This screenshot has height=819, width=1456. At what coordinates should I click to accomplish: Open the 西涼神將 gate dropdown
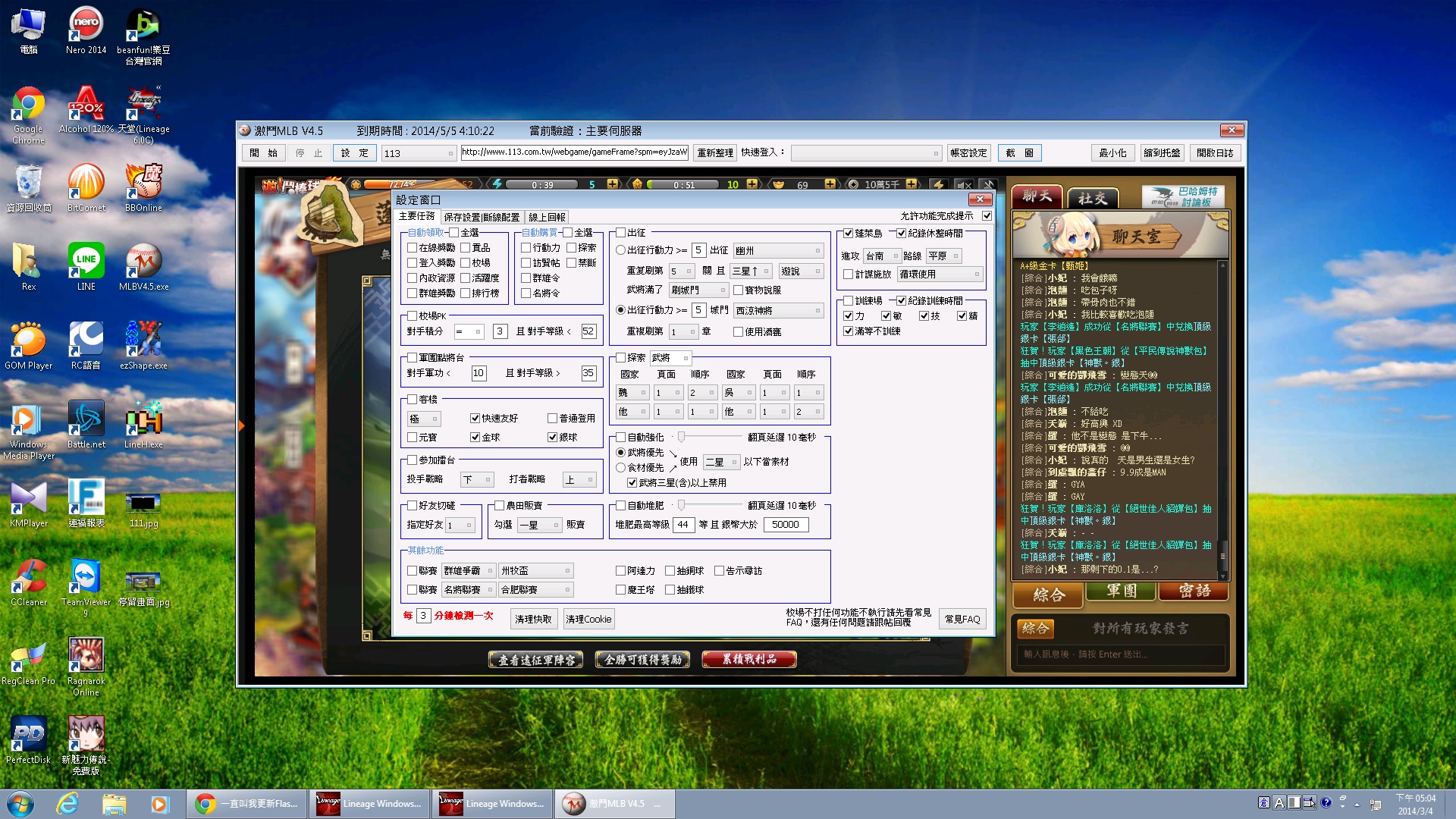pos(778,310)
